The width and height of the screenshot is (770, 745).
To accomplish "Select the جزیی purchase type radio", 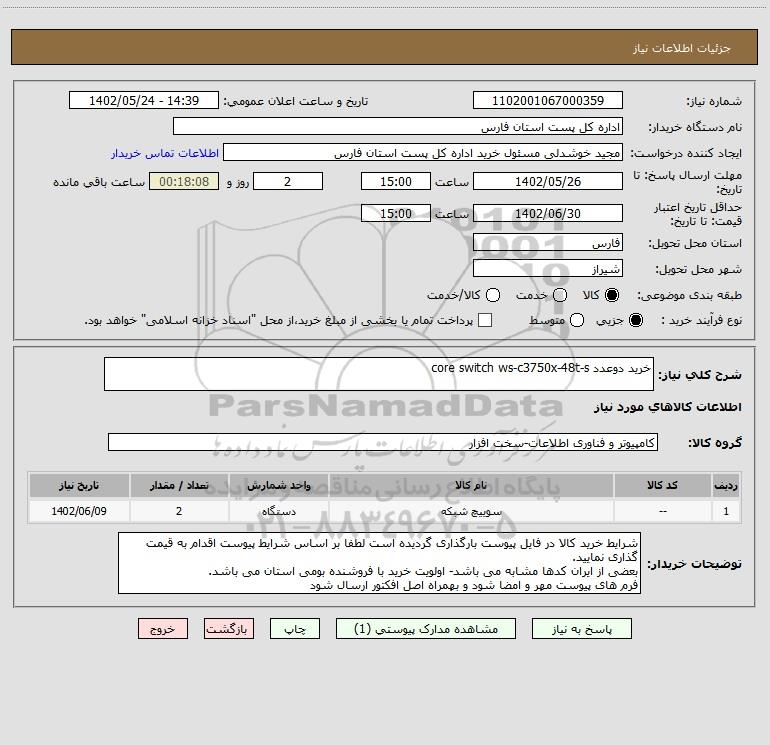I will 636,320.
